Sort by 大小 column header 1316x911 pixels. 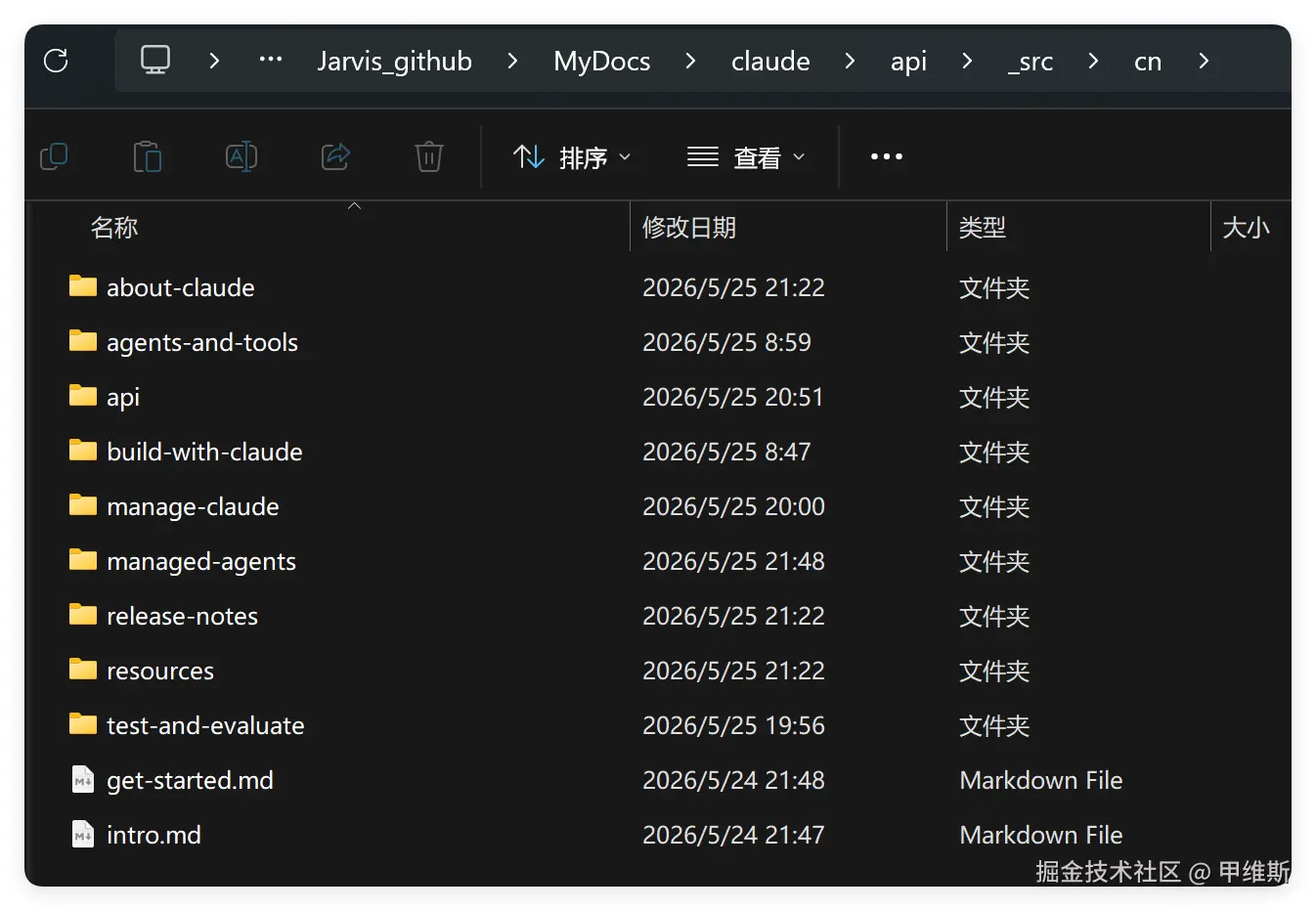(1246, 228)
